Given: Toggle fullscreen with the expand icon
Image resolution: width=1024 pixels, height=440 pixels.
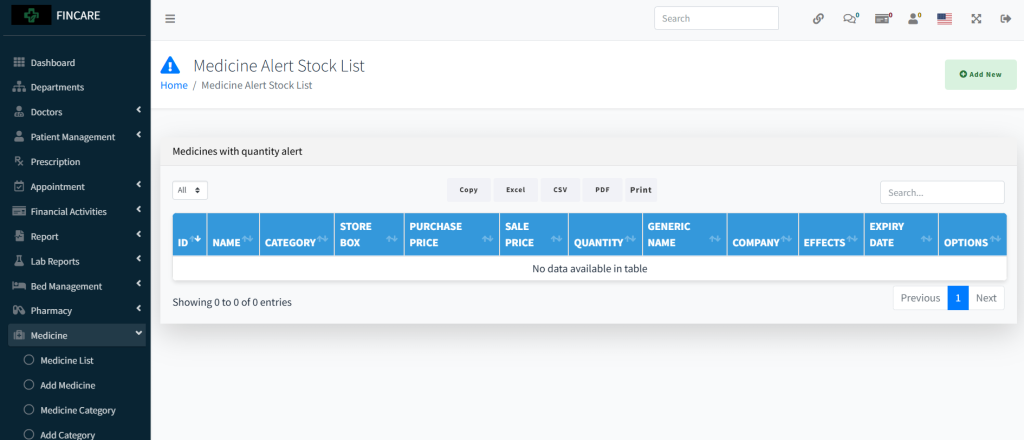Looking at the screenshot, I should click(x=976, y=18).
